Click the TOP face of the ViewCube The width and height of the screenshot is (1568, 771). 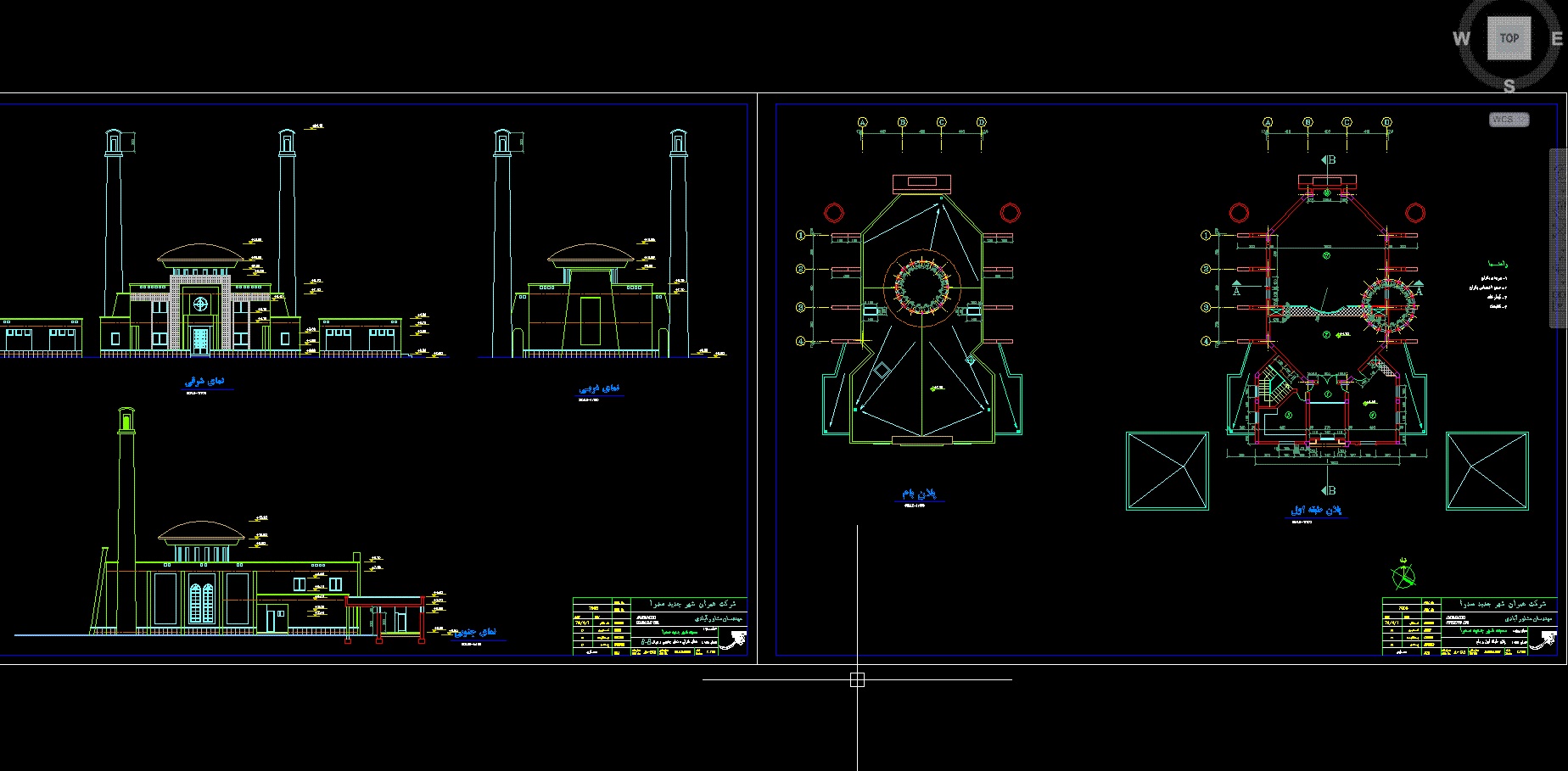(1509, 38)
